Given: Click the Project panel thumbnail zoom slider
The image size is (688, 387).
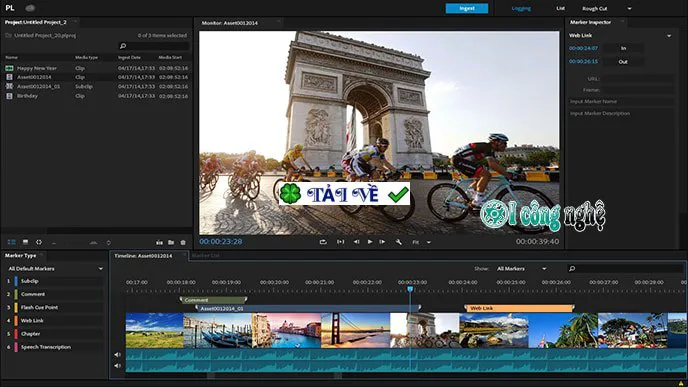Looking at the screenshot, I should click(x=74, y=243).
